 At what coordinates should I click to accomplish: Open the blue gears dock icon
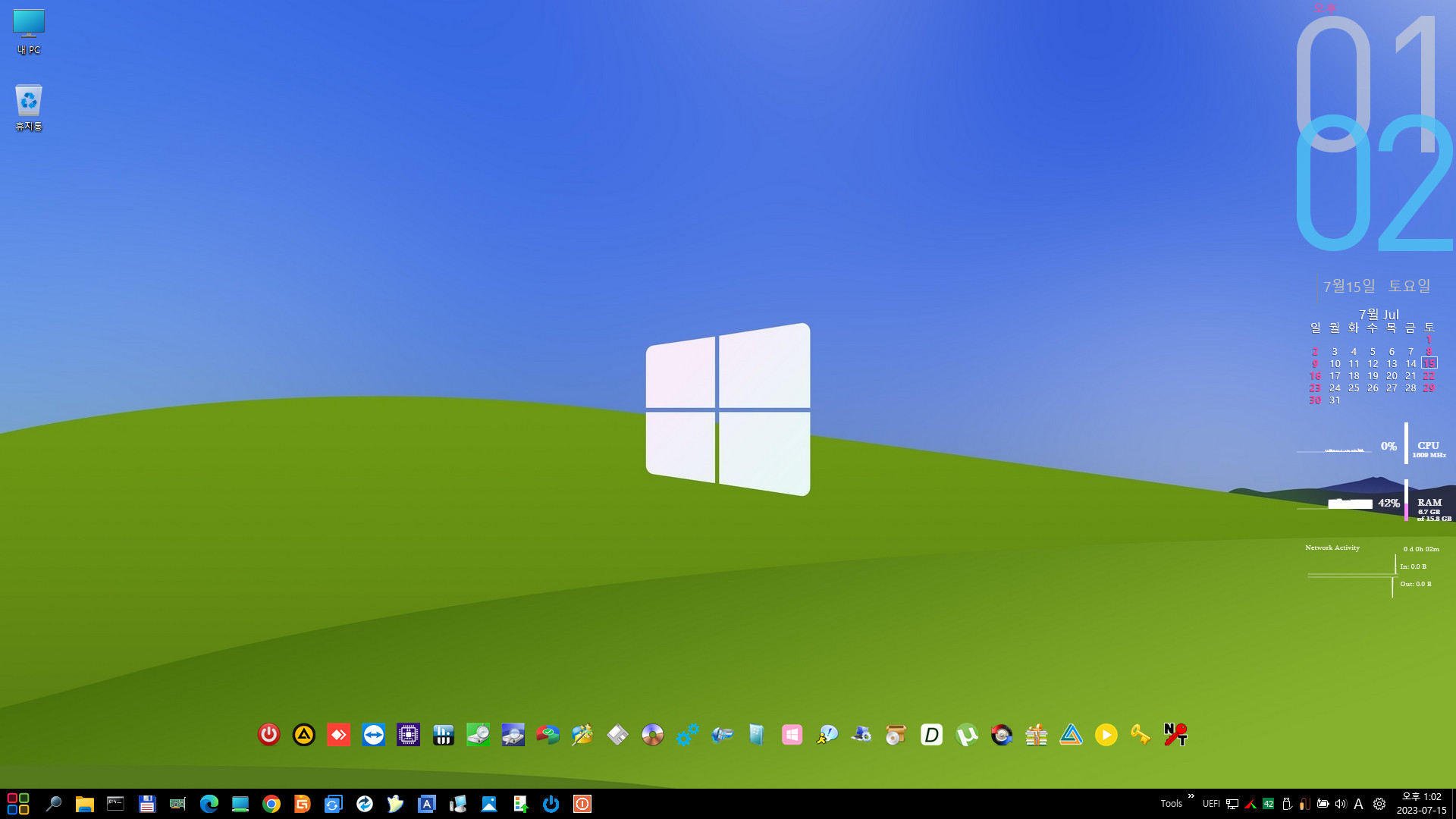(688, 734)
